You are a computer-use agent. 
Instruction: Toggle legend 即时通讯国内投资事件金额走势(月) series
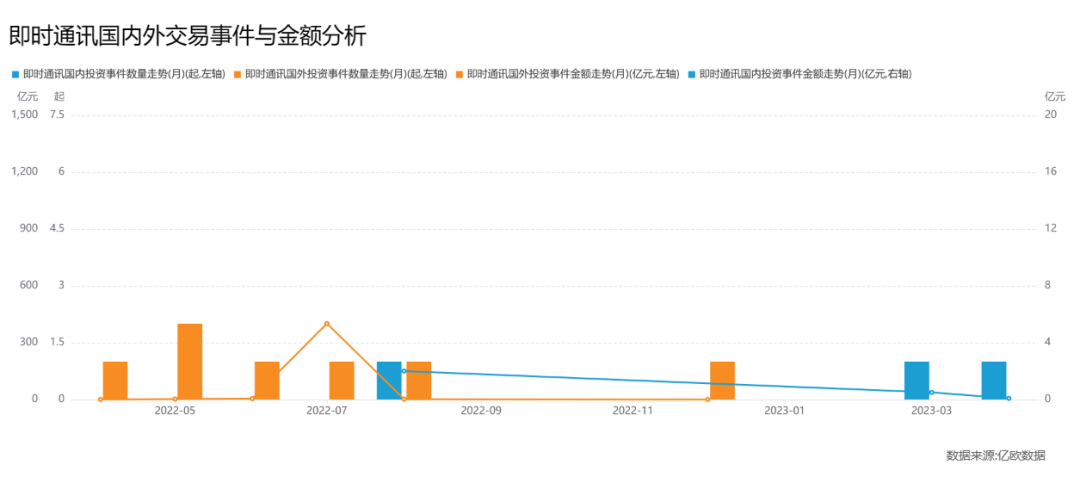click(800, 74)
